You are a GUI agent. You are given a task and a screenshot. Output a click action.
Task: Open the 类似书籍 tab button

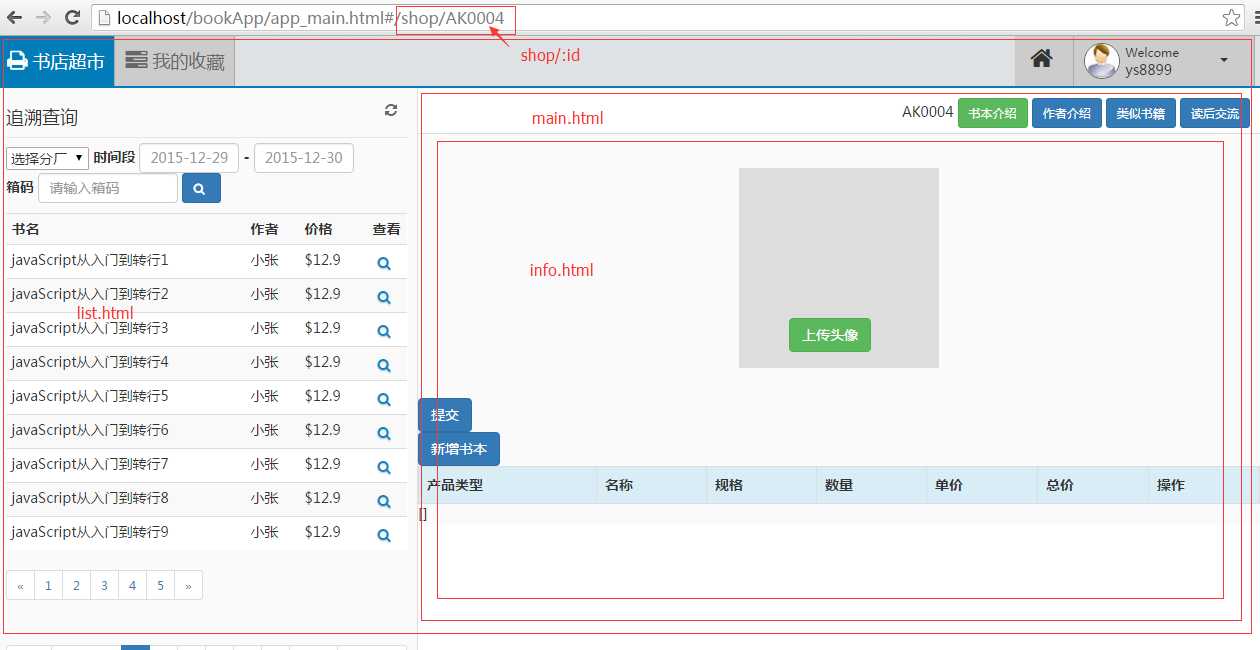(x=1141, y=113)
